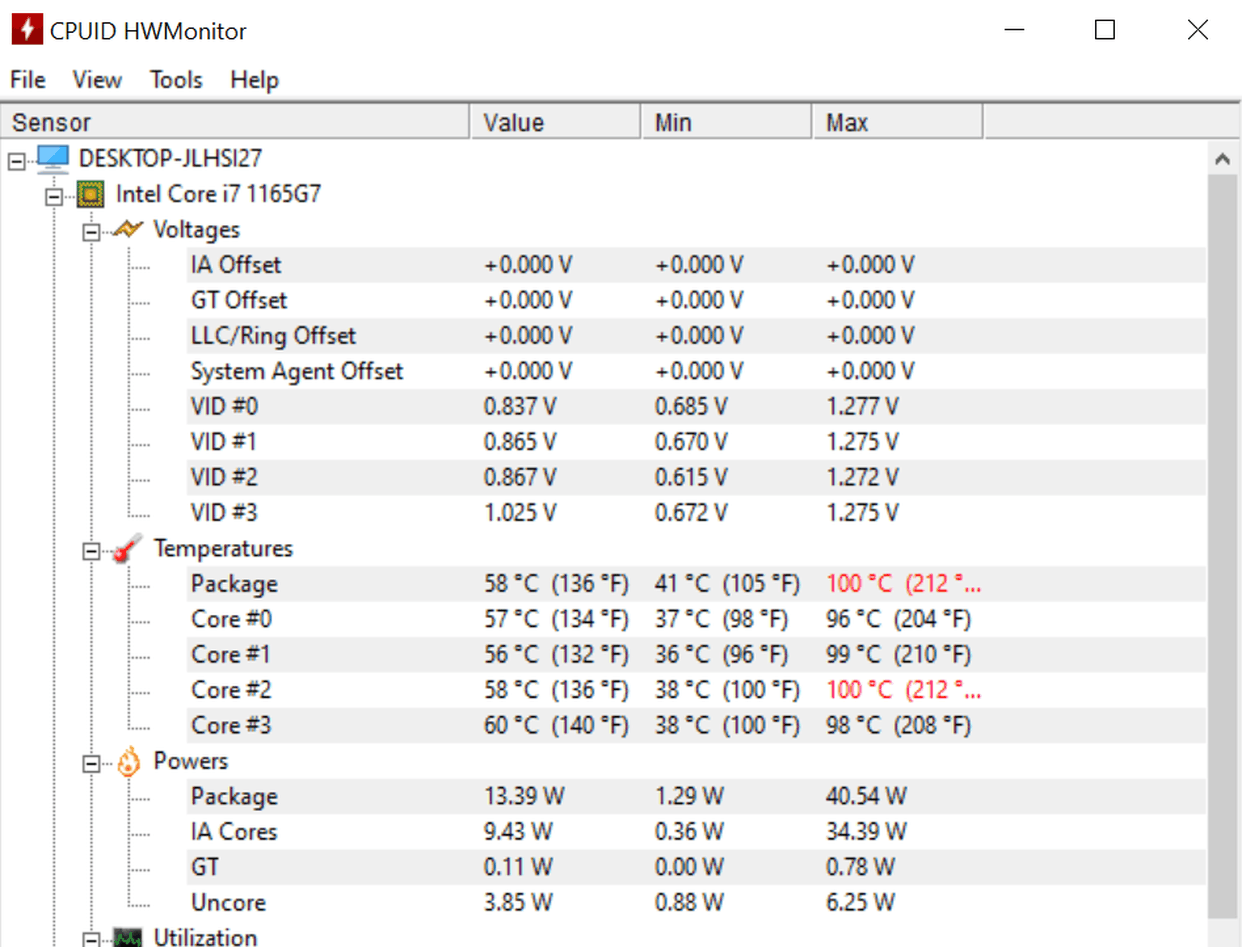The height and width of the screenshot is (947, 1242).
Task: Click the Powers flame icon
Action: coord(128,762)
